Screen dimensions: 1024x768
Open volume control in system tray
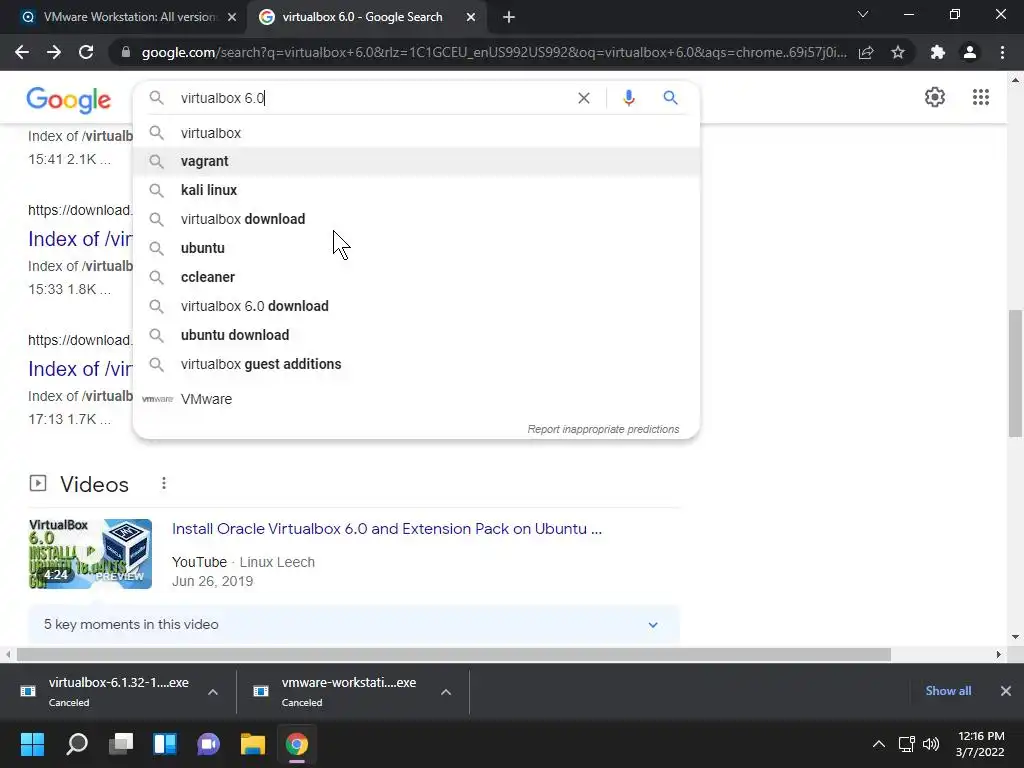tap(931, 744)
